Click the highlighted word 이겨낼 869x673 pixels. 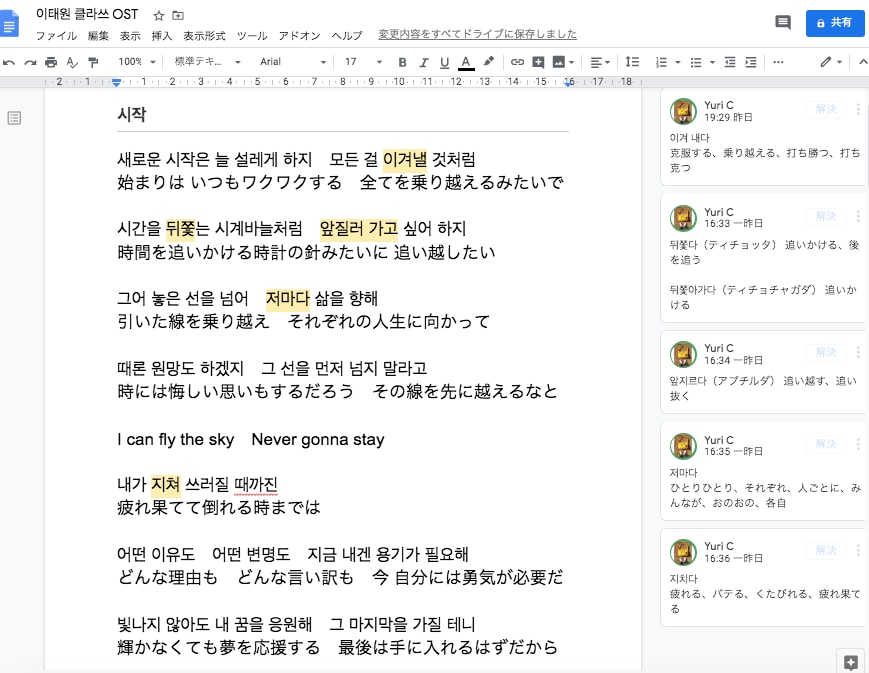tap(405, 160)
